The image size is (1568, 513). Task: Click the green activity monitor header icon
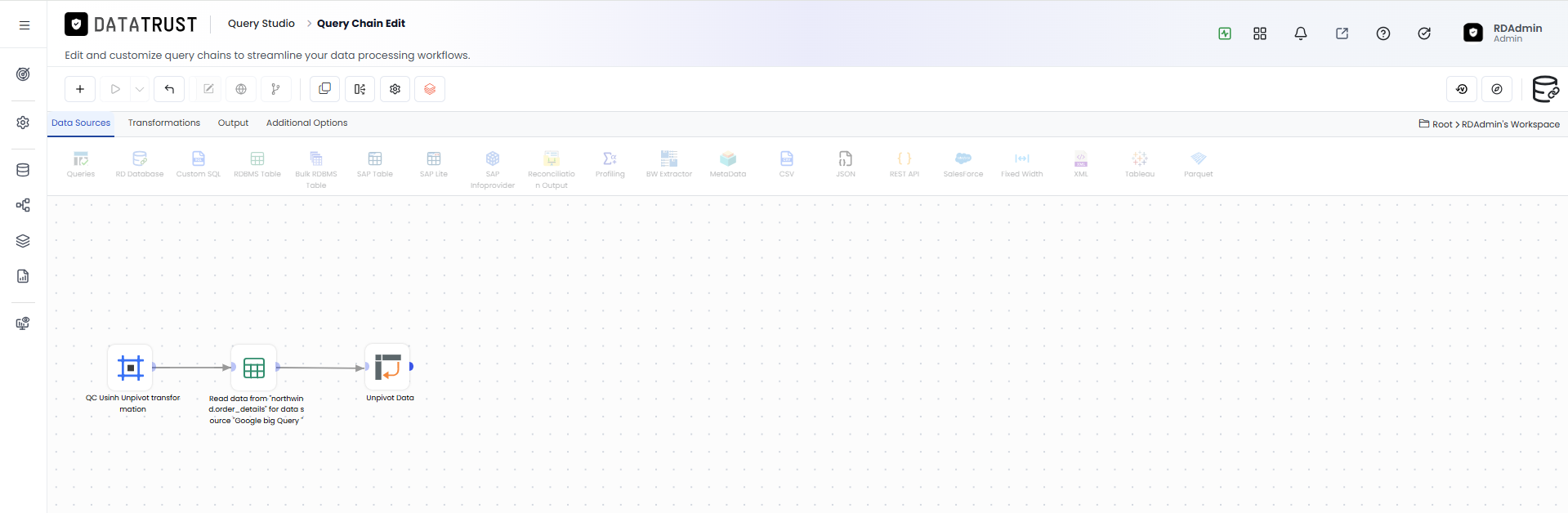coord(1225,33)
